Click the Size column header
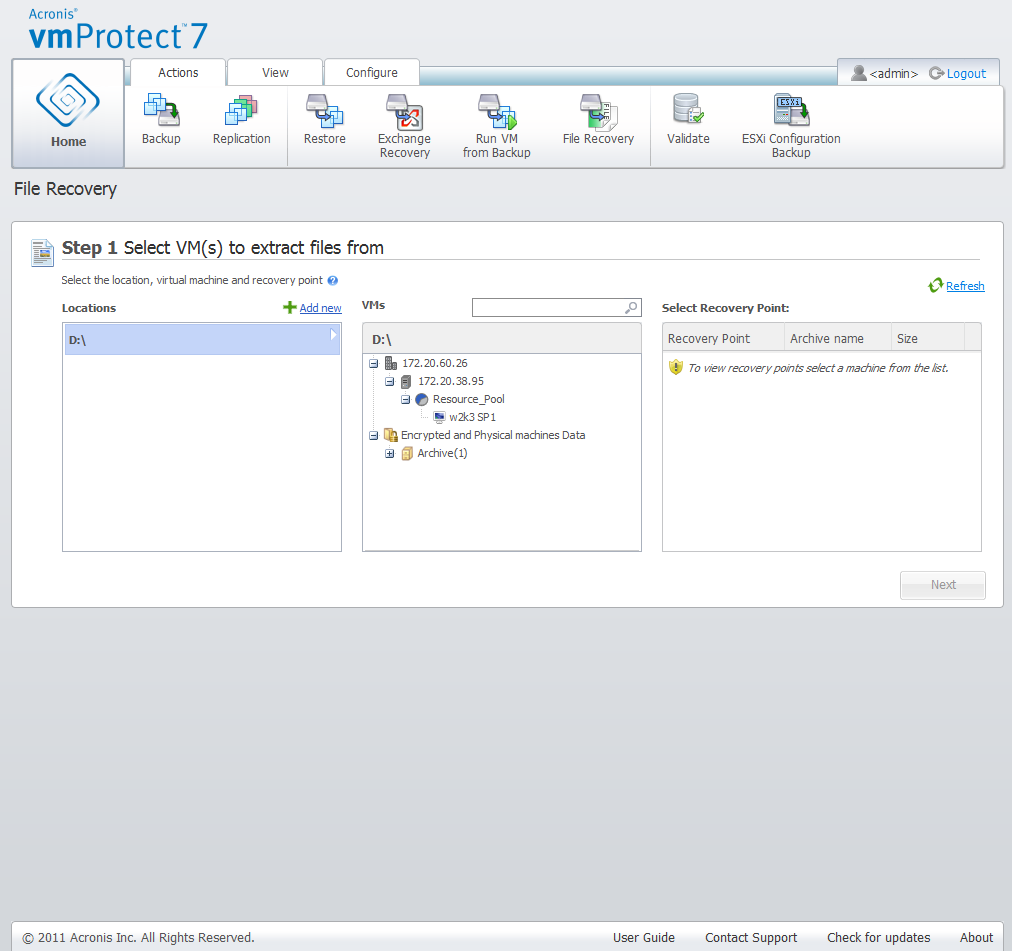The width and height of the screenshot is (1012, 951). (x=927, y=338)
